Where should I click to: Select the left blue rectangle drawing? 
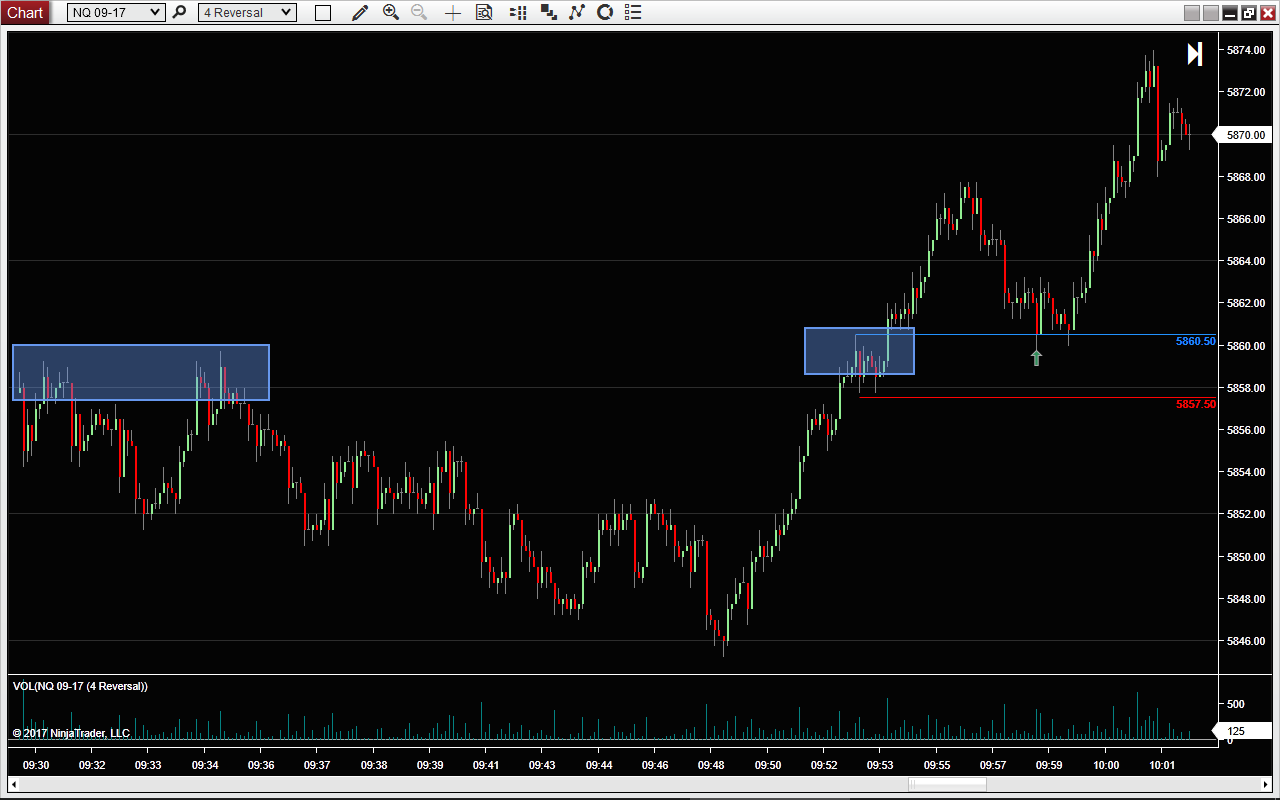[141, 372]
